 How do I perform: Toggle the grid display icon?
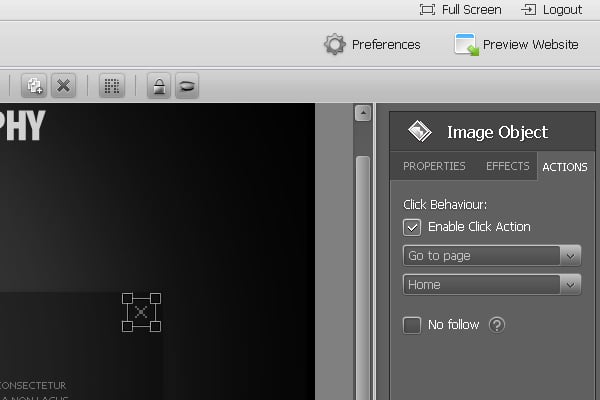pyautogui.click(x=112, y=86)
